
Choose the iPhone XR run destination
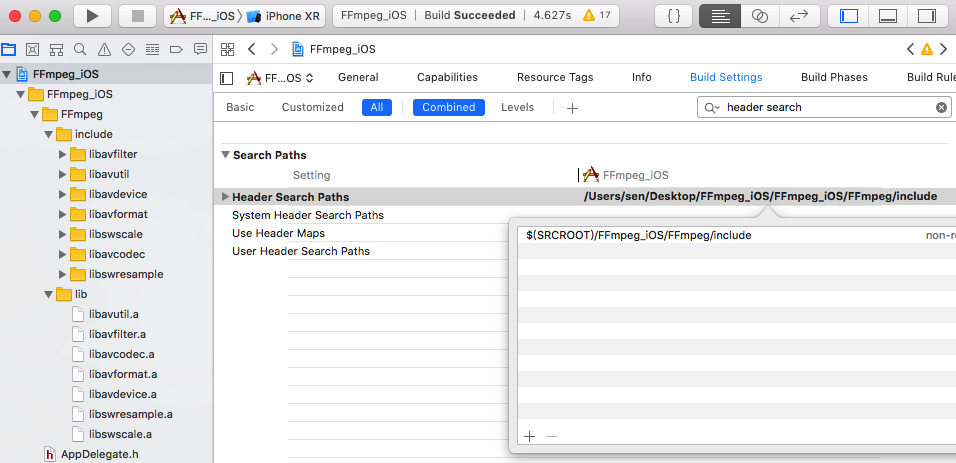tap(284, 16)
